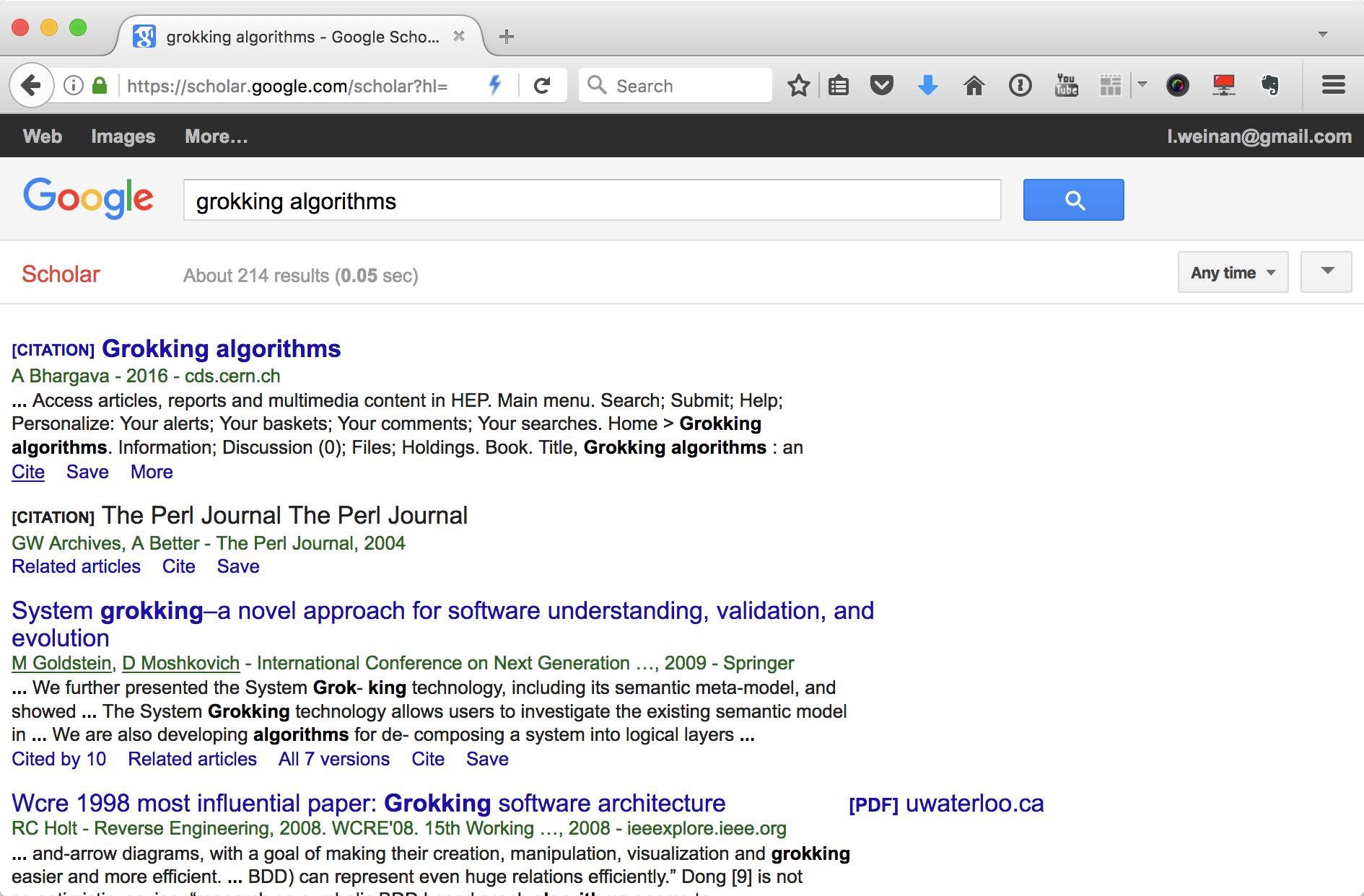Open downloads with the blue arrow icon
Viewport: 1364px width, 896px height.
(x=928, y=86)
